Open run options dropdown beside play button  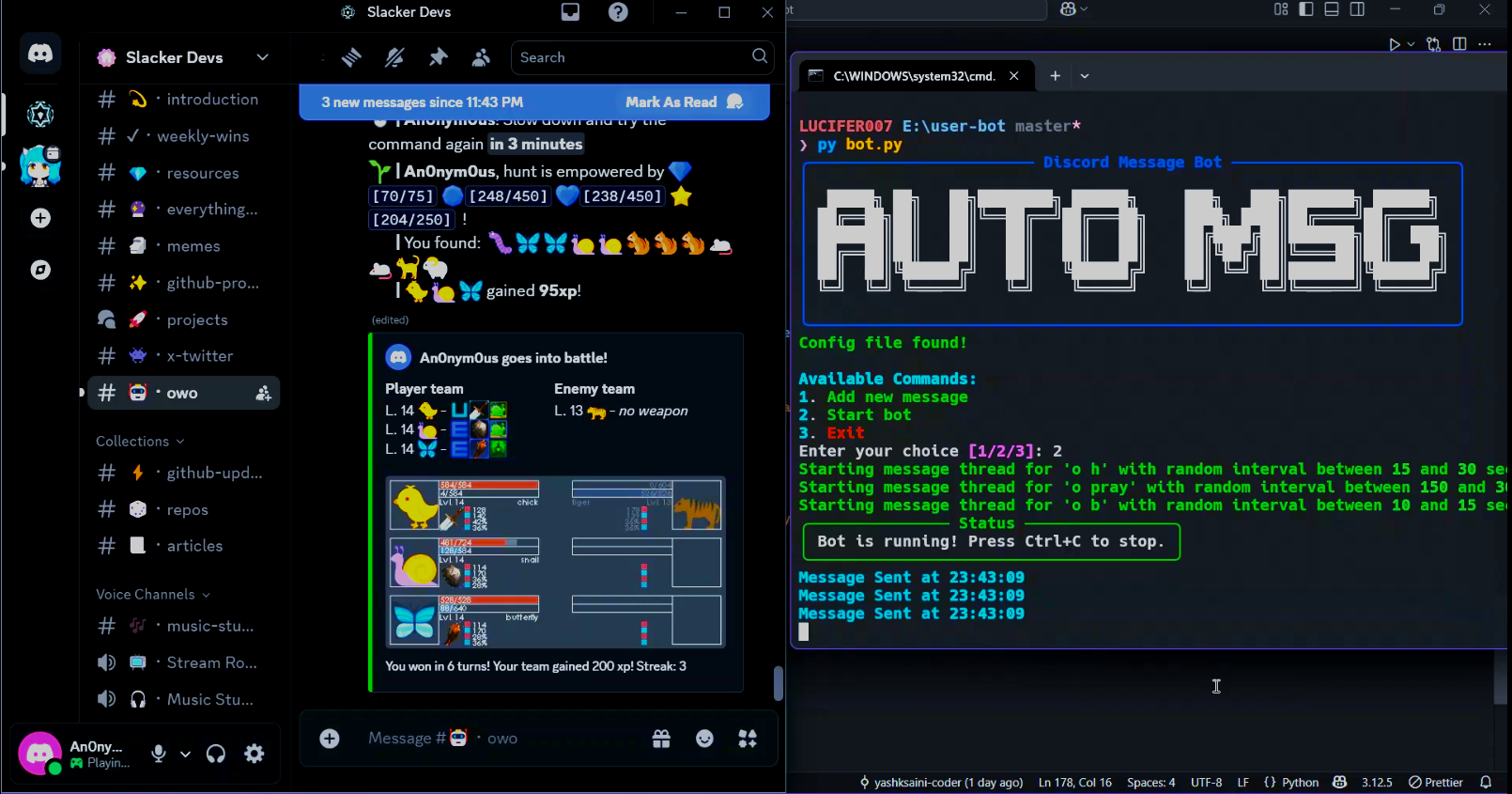(1411, 44)
